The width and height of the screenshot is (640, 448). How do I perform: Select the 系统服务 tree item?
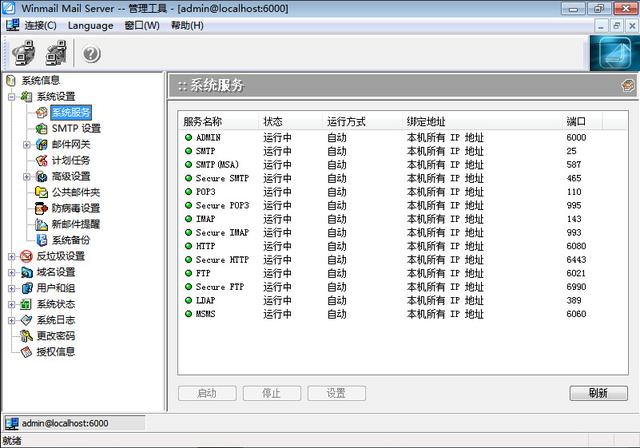click(71, 113)
